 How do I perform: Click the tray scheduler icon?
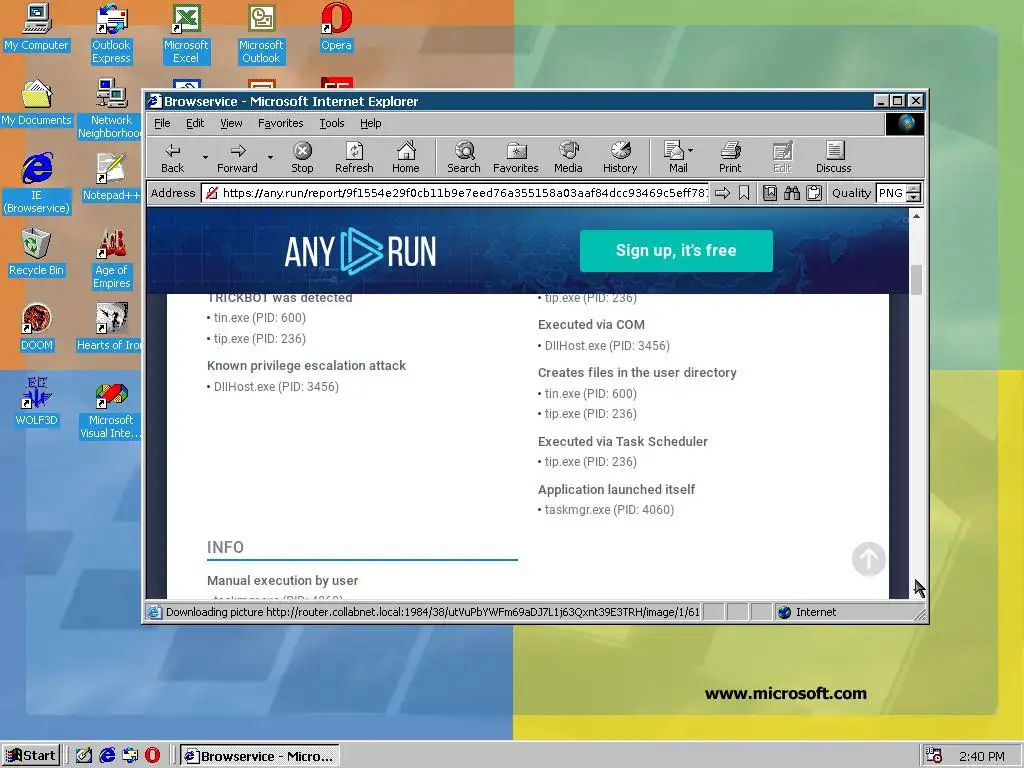(934, 756)
